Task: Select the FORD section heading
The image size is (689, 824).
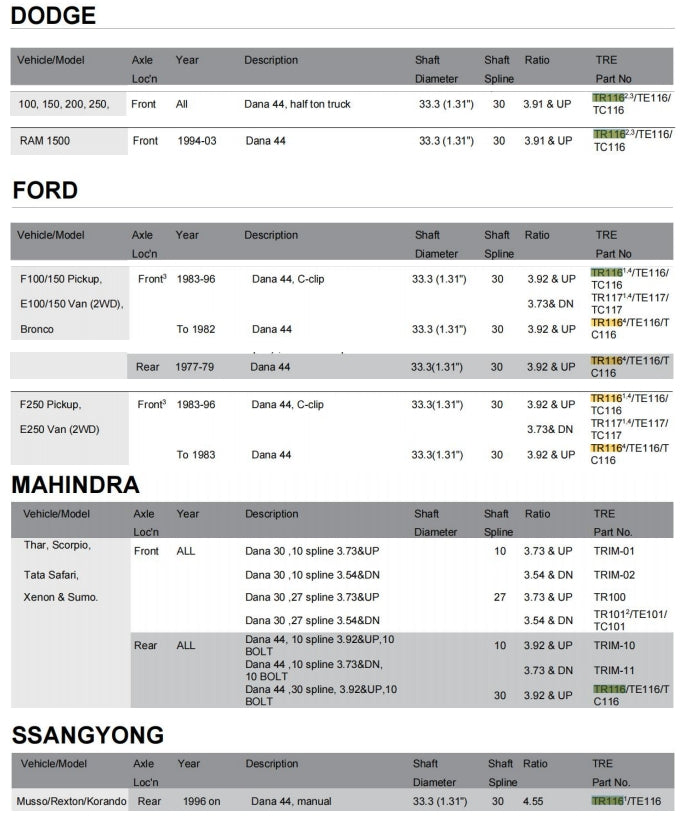Action: pyautogui.click(x=45, y=191)
